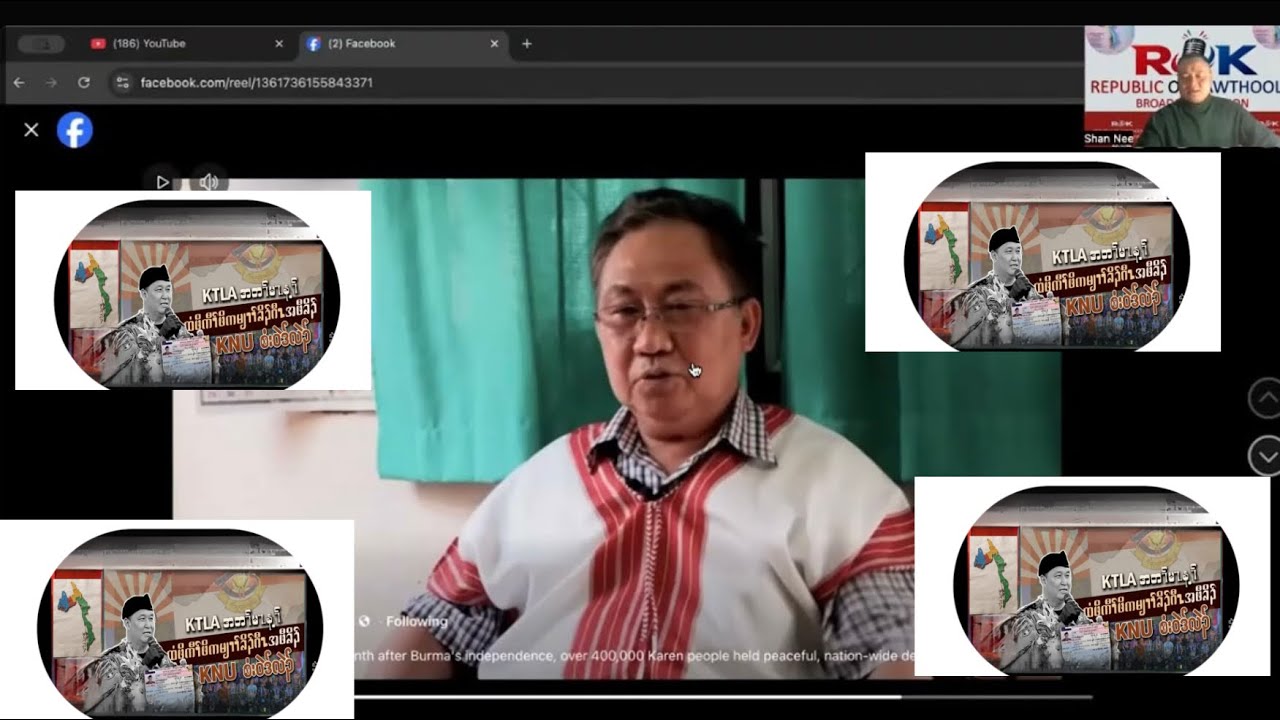Switch to the Facebook browser tab
This screenshot has height=720, width=1280.
click(402, 44)
